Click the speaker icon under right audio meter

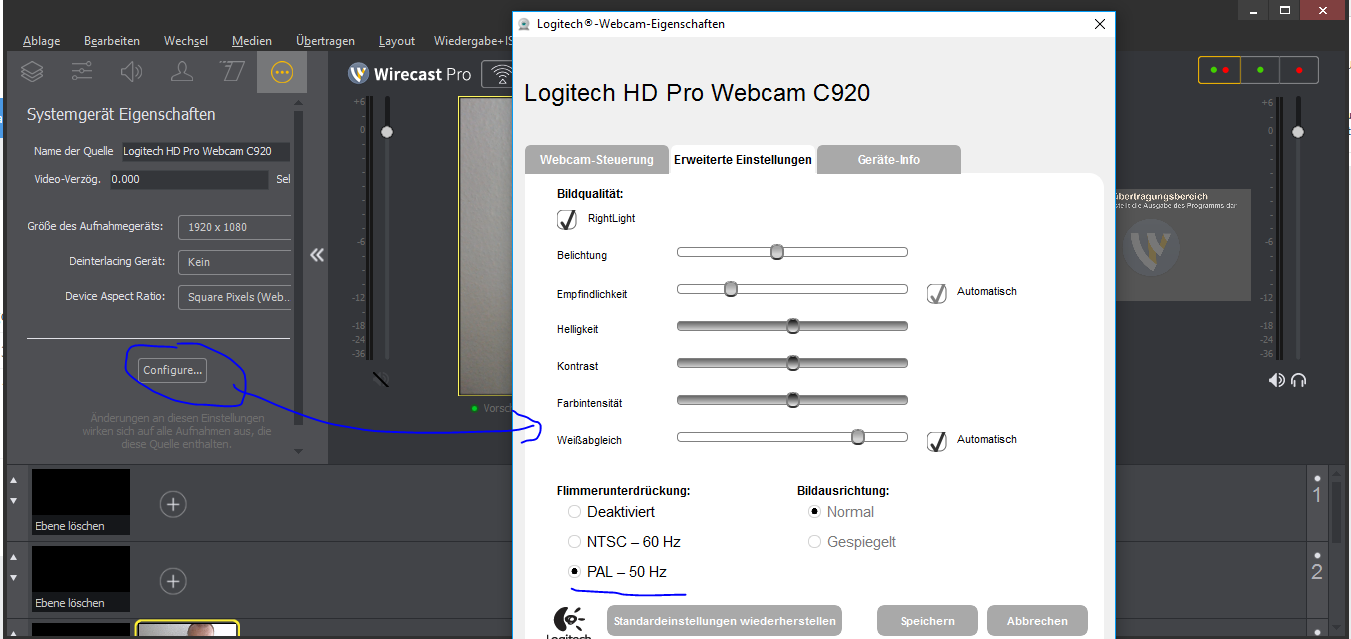click(x=1277, y=380)
